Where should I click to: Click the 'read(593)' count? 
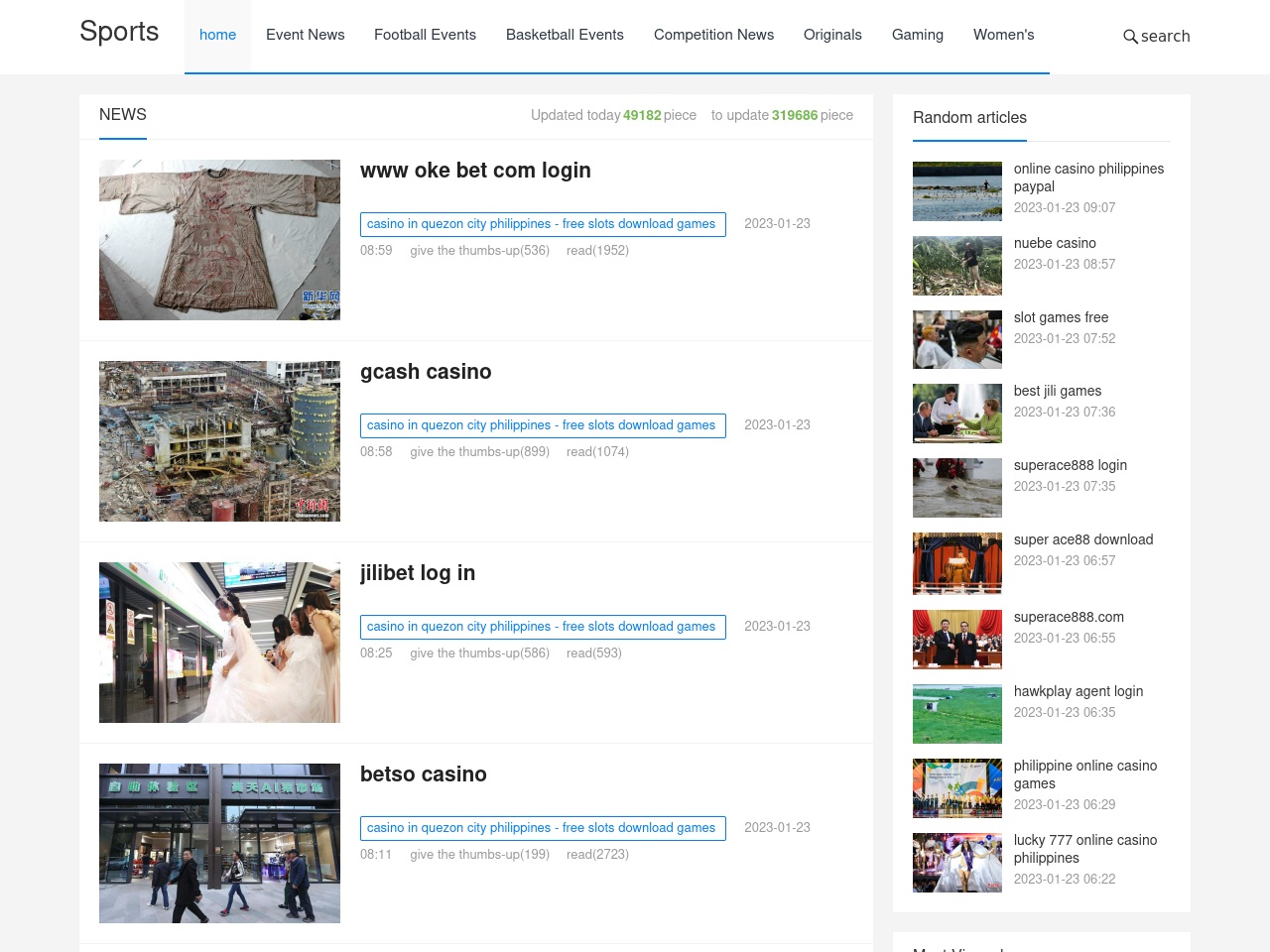click(594, 654)
